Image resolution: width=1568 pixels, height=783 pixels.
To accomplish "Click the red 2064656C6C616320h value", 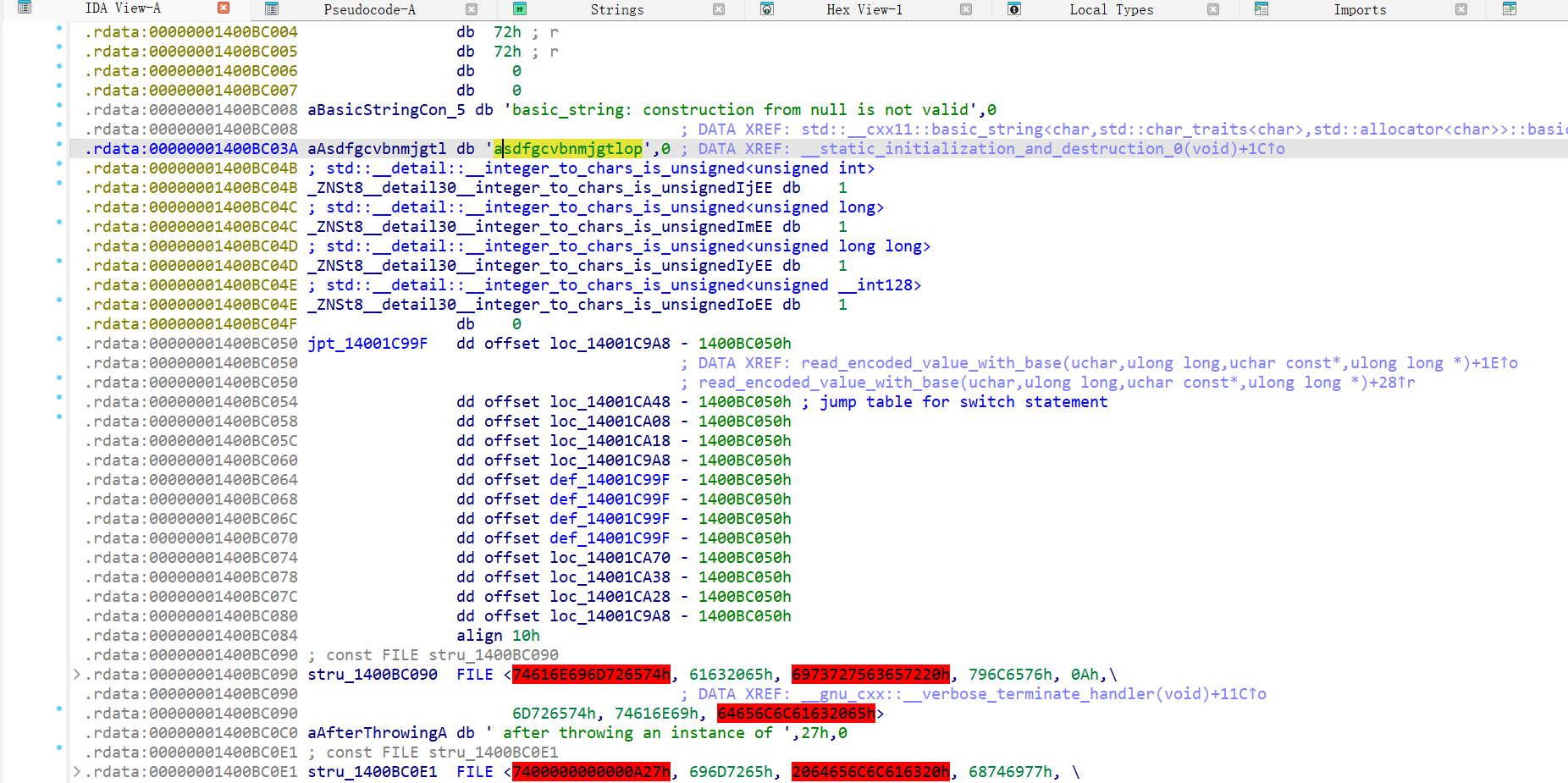I will [870, 772].
